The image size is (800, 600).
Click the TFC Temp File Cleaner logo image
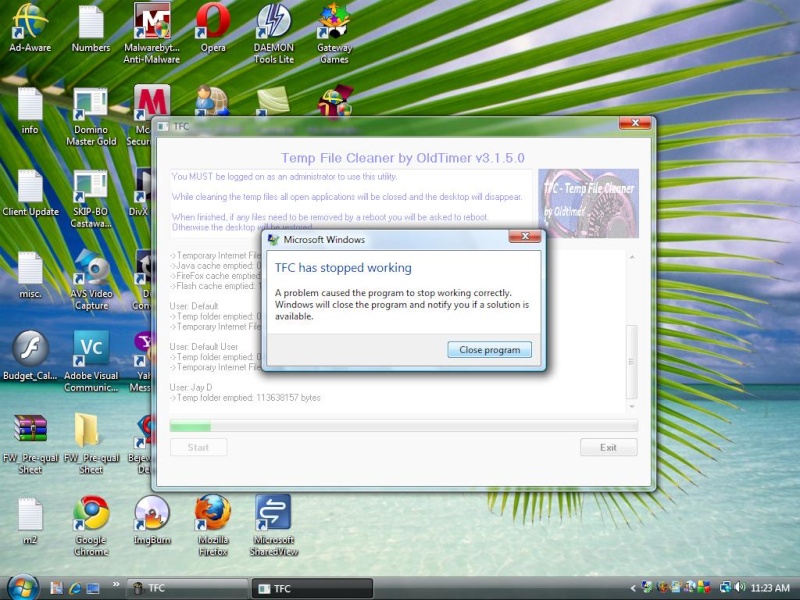(588, 203)
